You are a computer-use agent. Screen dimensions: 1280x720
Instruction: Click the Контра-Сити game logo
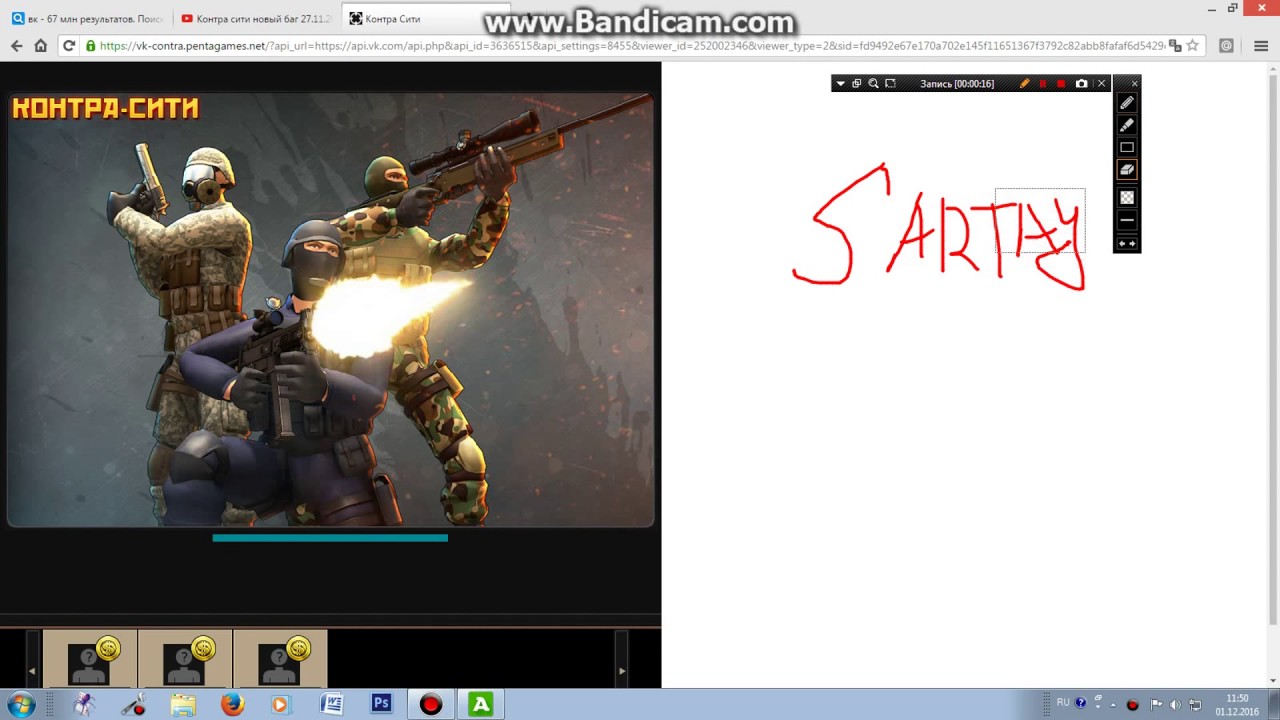(105, 108)
